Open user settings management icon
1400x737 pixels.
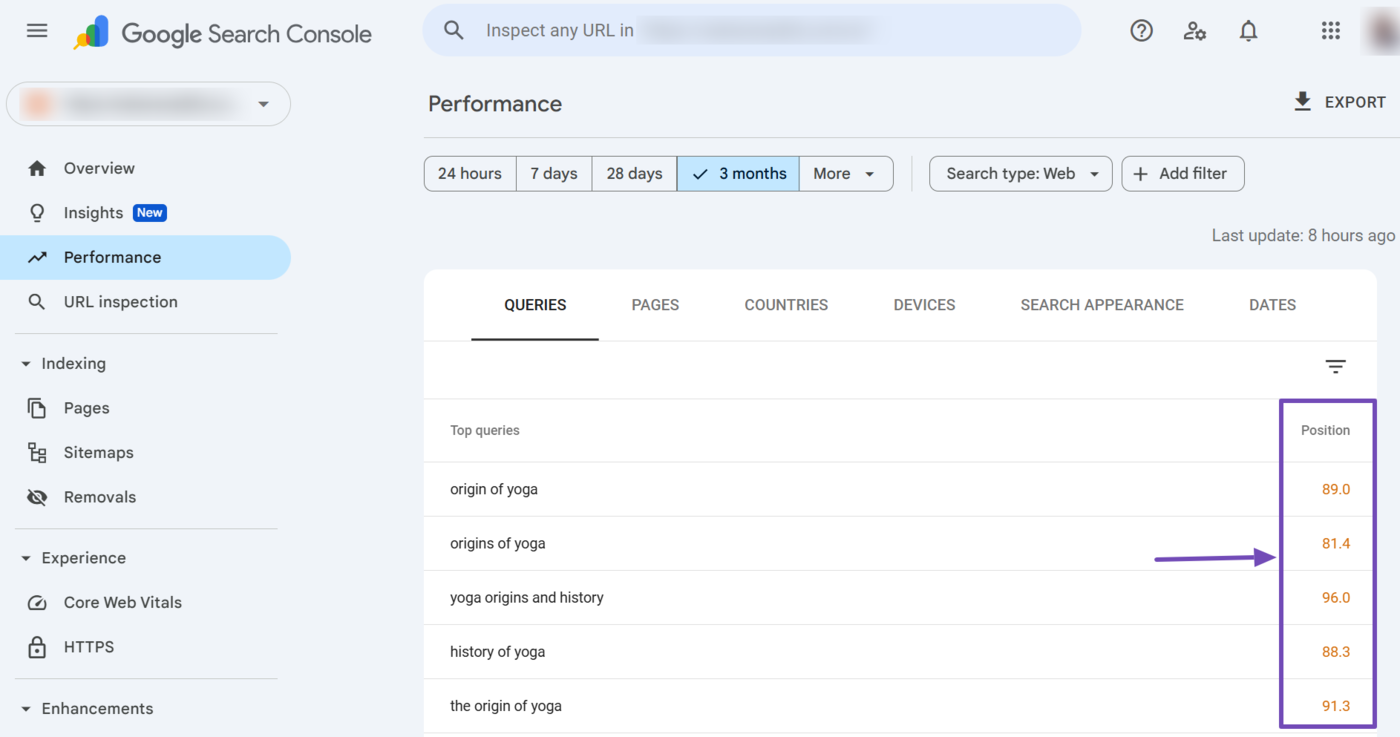(1194, 31)
